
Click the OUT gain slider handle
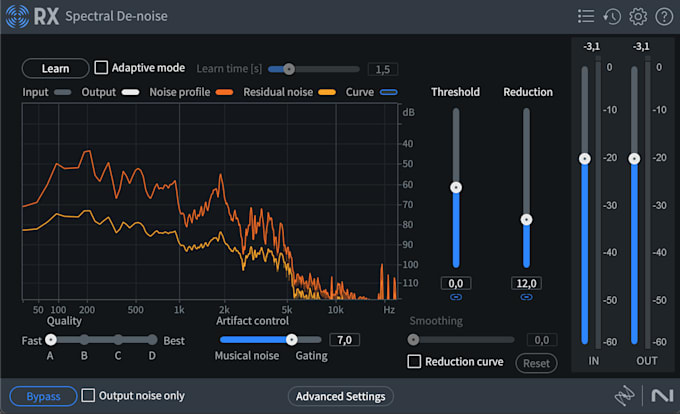pyautogui.click(x=634, y=159)
